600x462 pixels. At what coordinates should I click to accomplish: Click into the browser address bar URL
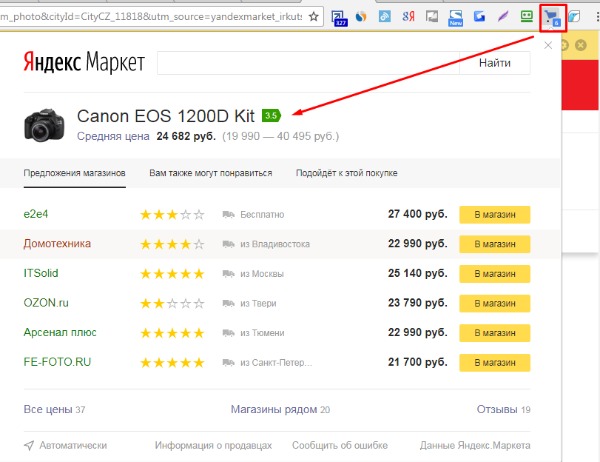(x=152, y=16)
